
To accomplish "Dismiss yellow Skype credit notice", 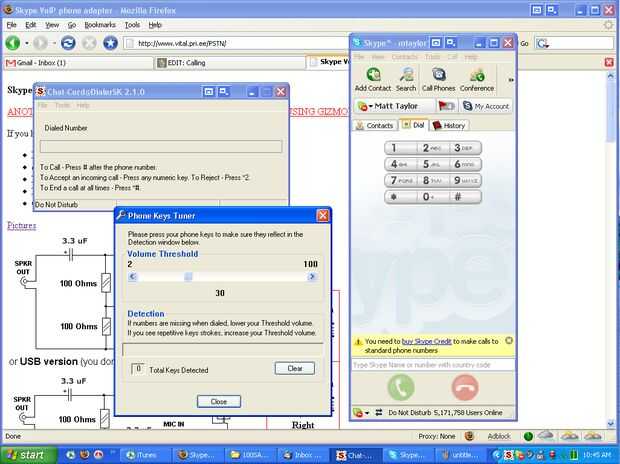I will (x=509, y=341).
